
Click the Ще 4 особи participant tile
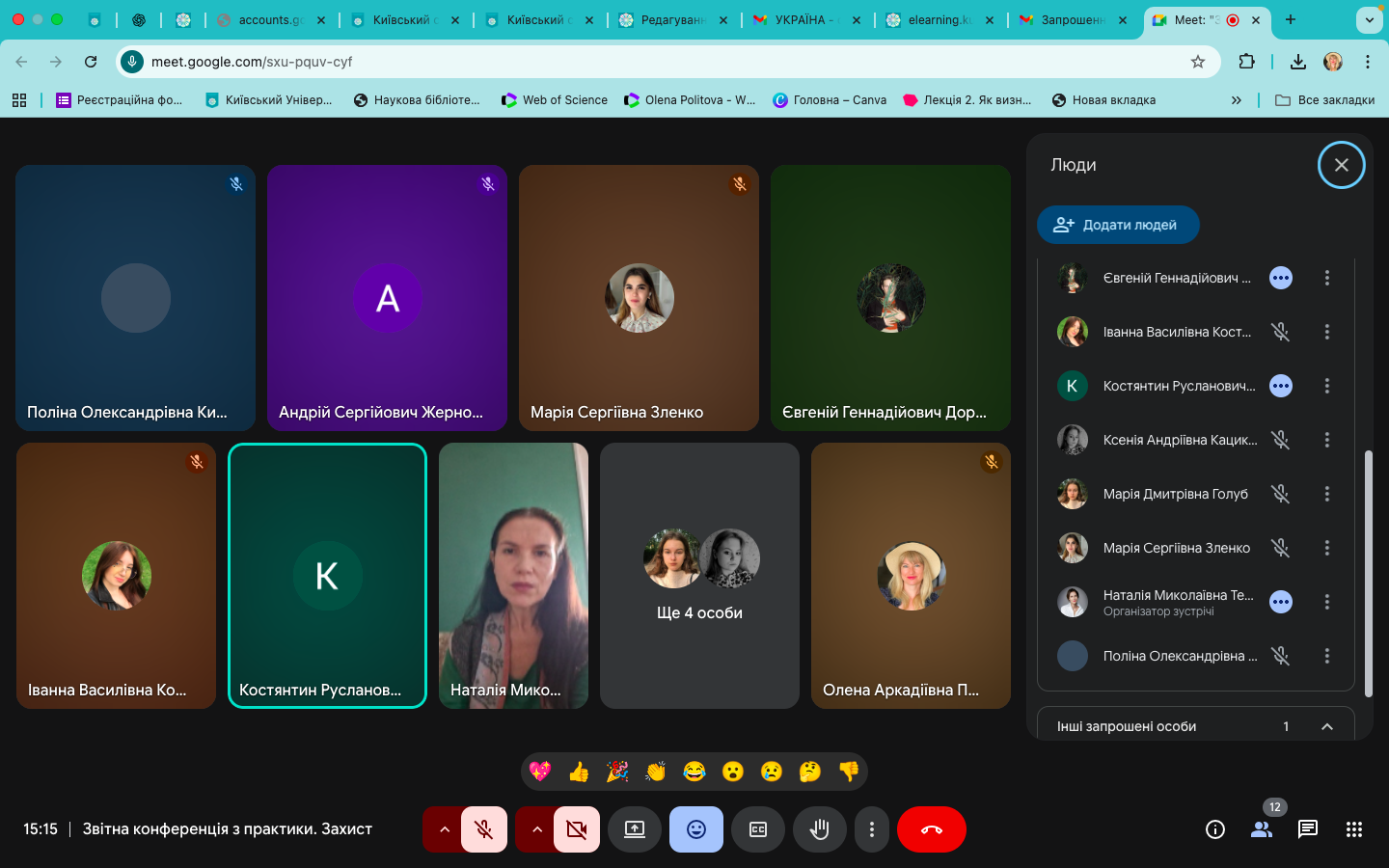point(699,576)
